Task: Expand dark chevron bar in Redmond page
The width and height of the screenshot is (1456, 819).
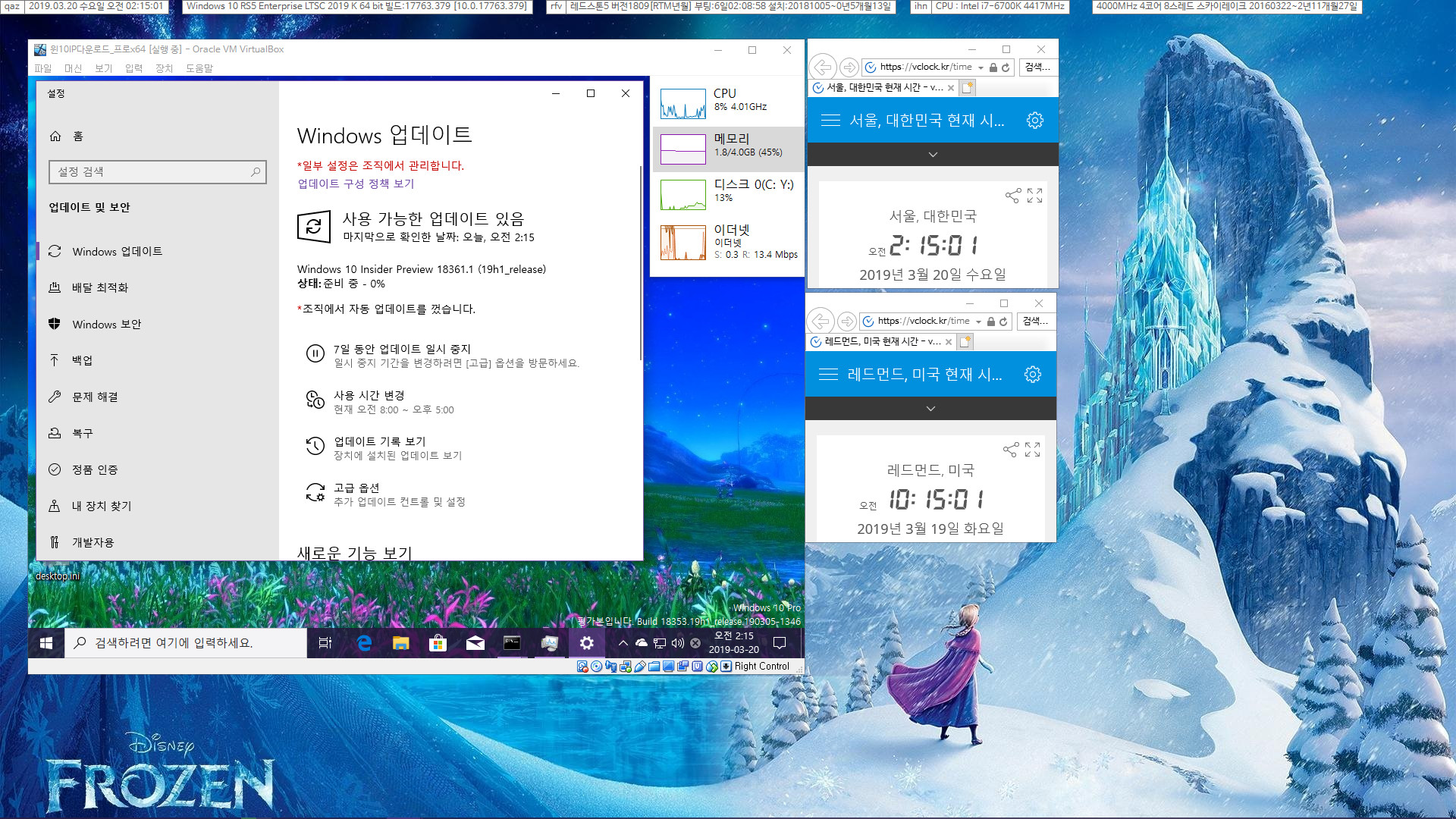Action: (930, 408)
